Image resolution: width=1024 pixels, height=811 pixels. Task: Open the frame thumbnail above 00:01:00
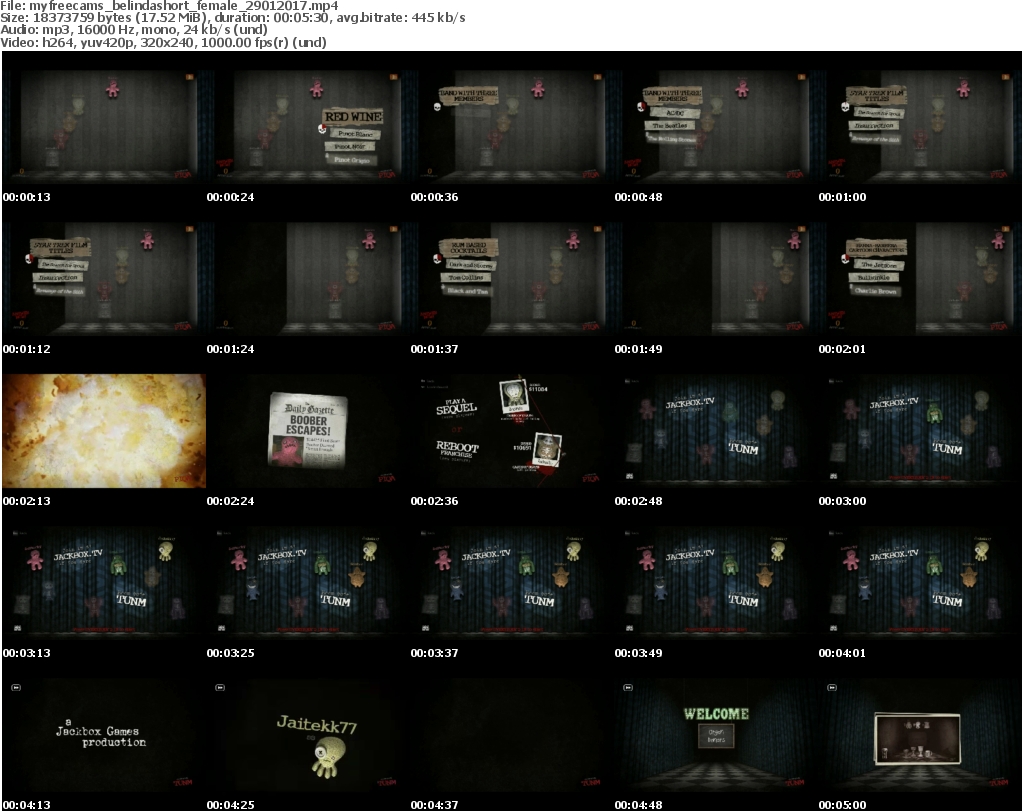click(920, 127)
